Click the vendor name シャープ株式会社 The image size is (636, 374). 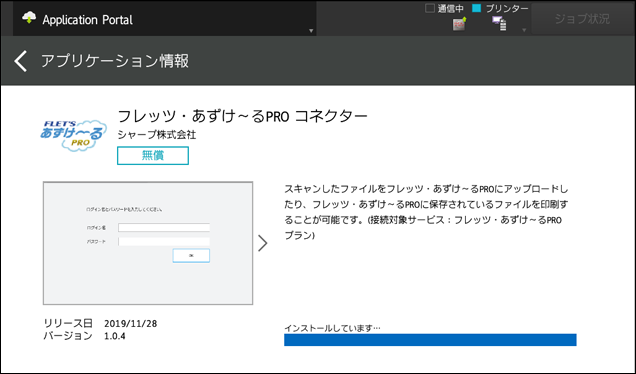[157, 135]
